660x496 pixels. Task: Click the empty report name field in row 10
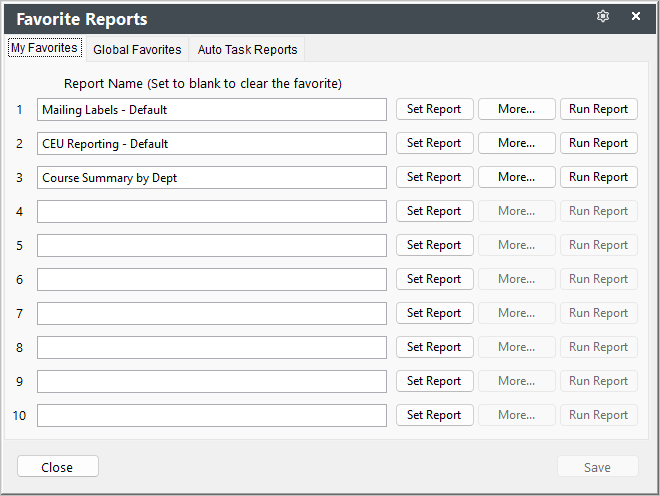[x=212, y=416]
